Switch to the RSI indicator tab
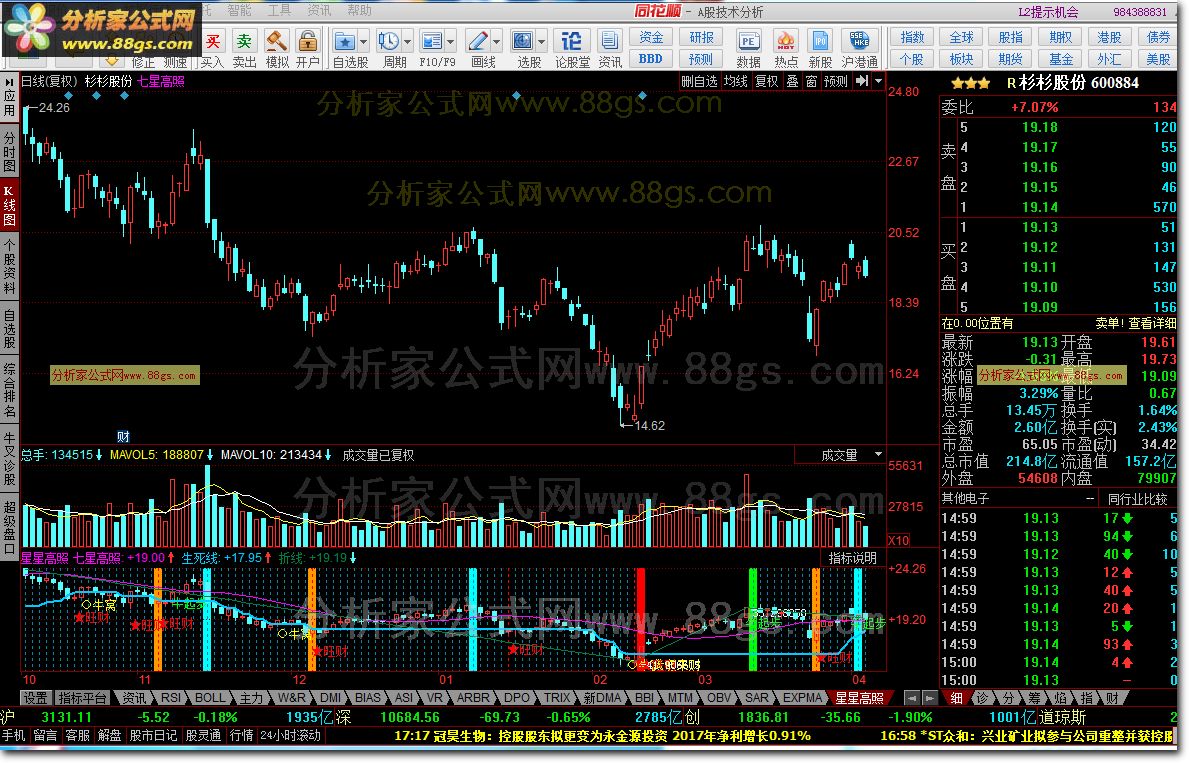Viewport: 1190px width, 763px height. [171, 698]
